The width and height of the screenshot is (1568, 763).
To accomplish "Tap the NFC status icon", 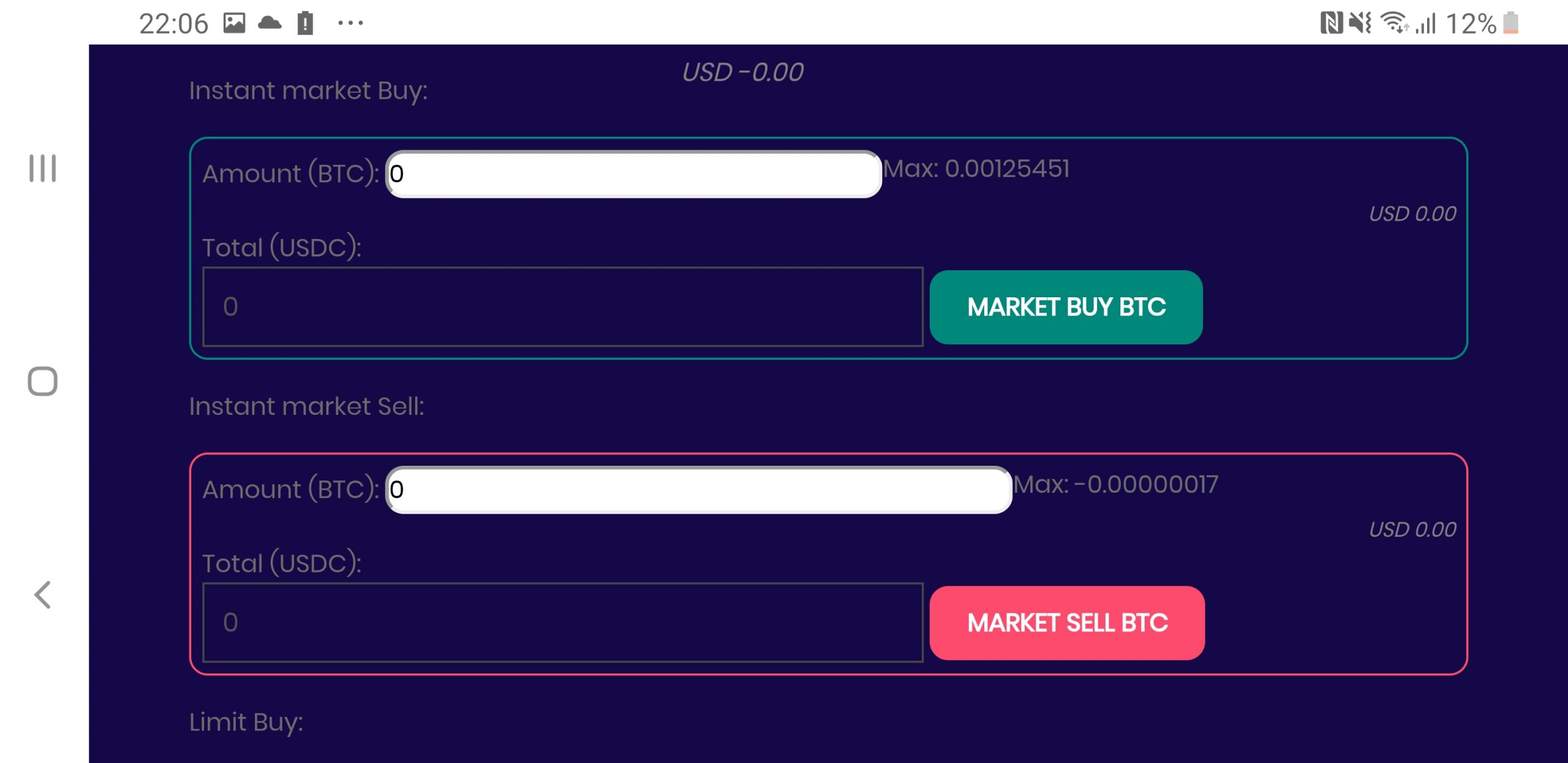I will tap(1330, 23).
